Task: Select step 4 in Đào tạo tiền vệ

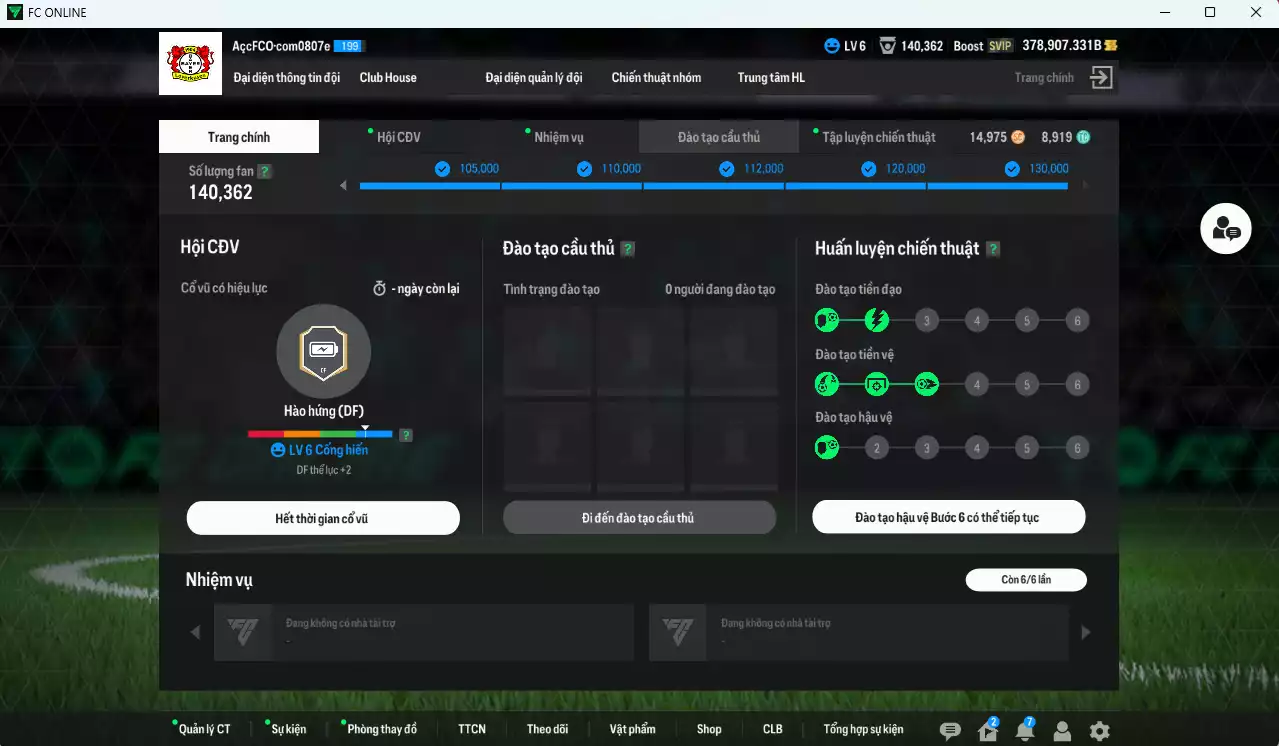Action: [977, 384]
